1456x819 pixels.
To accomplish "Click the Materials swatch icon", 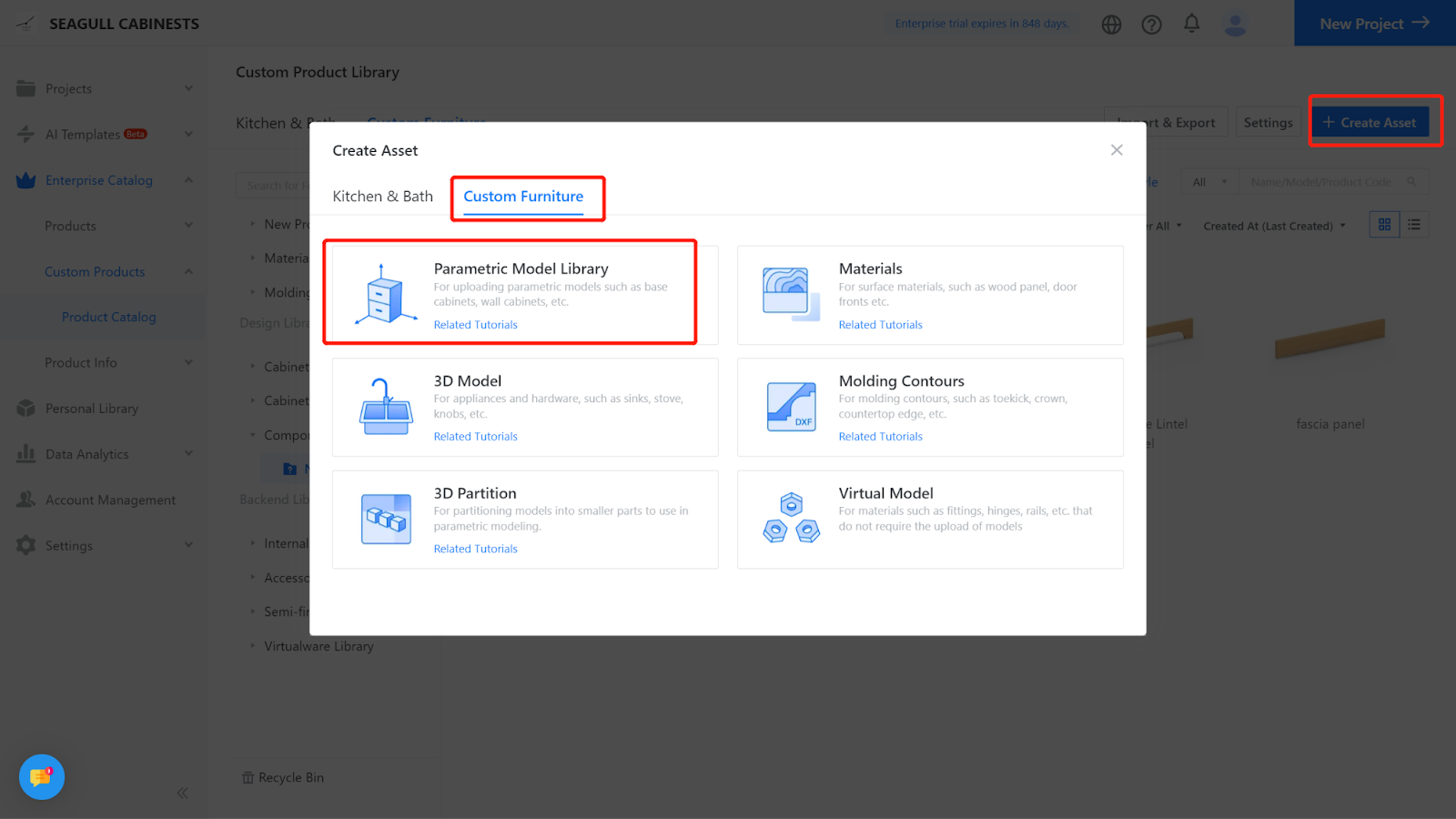I will click(x=789, y=294).
